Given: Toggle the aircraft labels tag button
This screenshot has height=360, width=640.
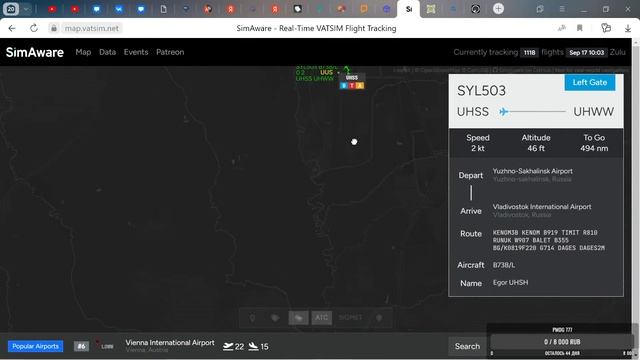Looking at the screenshot, I should pos(275,318).
